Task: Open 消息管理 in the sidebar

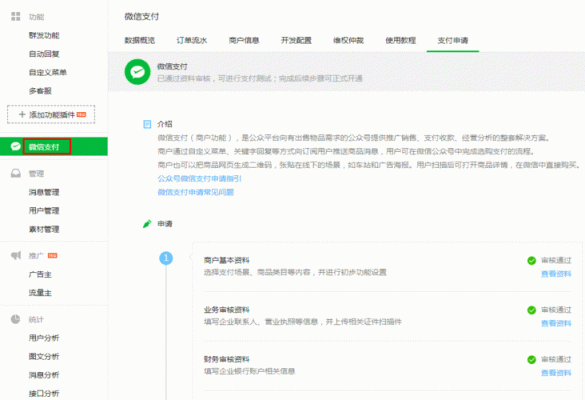Action: click(x=44, y=193)
